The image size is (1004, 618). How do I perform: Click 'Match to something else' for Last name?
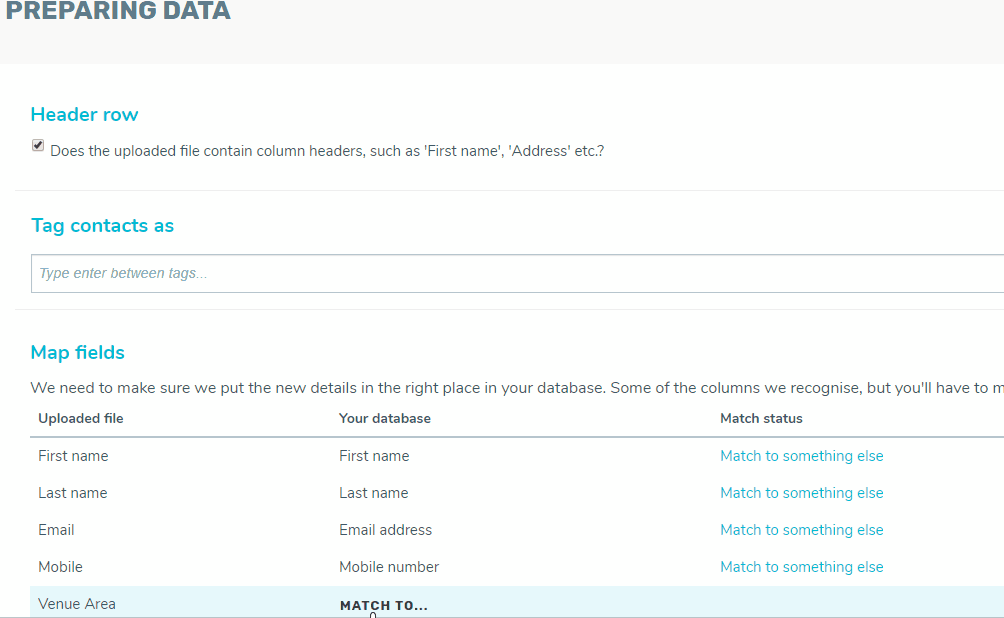(802, 493)
